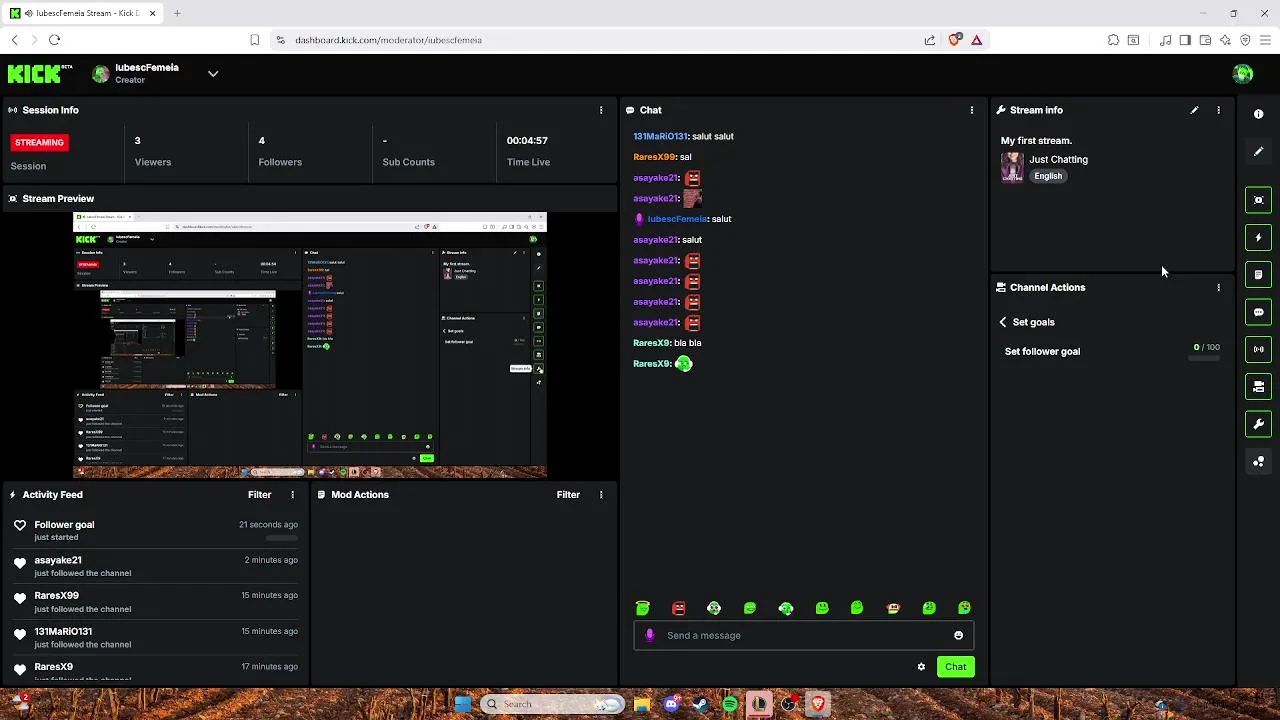Click the Set follower goal option
Image resolution: width=1280 pixels, height=720 pixels.
point(1042,352)
